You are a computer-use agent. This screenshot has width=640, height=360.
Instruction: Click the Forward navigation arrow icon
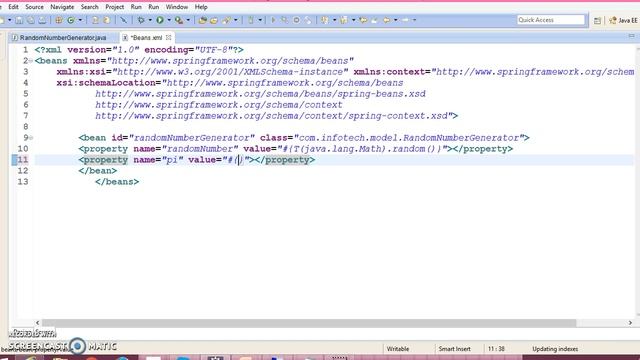(405, 20)
